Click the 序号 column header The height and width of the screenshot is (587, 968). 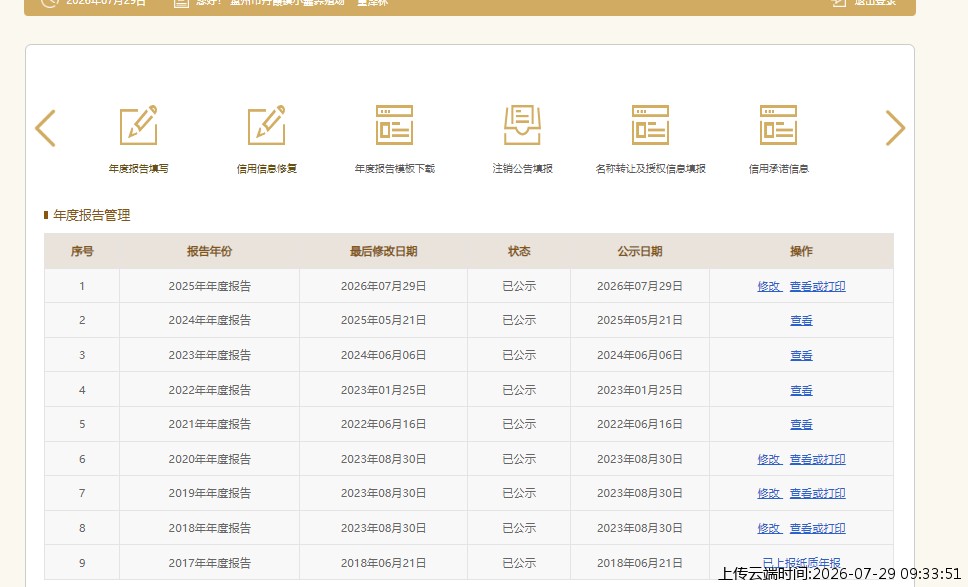pos(82,251)
